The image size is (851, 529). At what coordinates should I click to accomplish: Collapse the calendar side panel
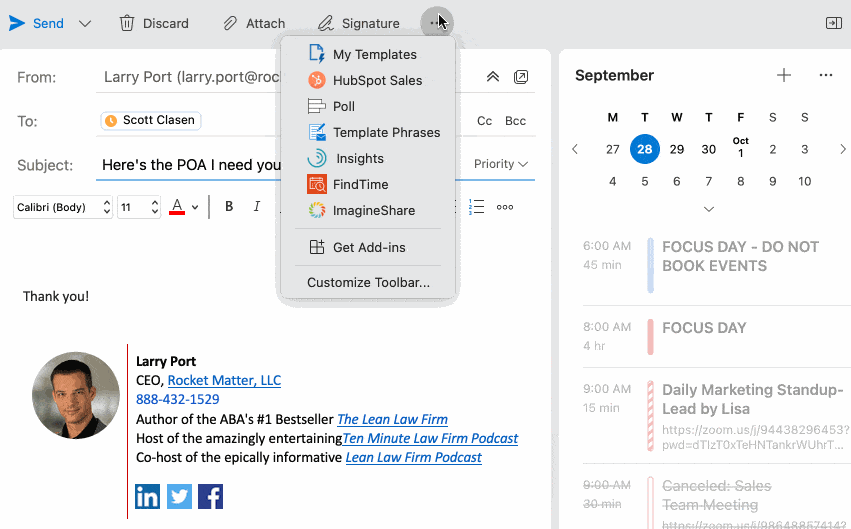pyautogui.click(x=833, y=23)
